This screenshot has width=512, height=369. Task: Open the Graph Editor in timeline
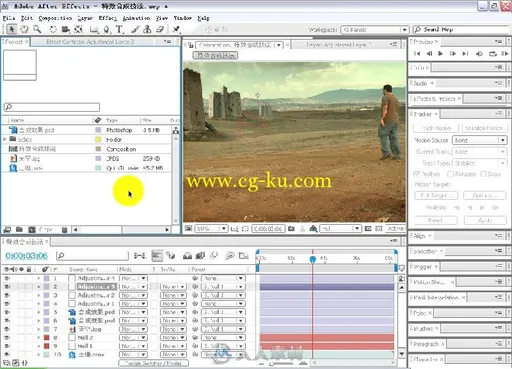[244, 256]
